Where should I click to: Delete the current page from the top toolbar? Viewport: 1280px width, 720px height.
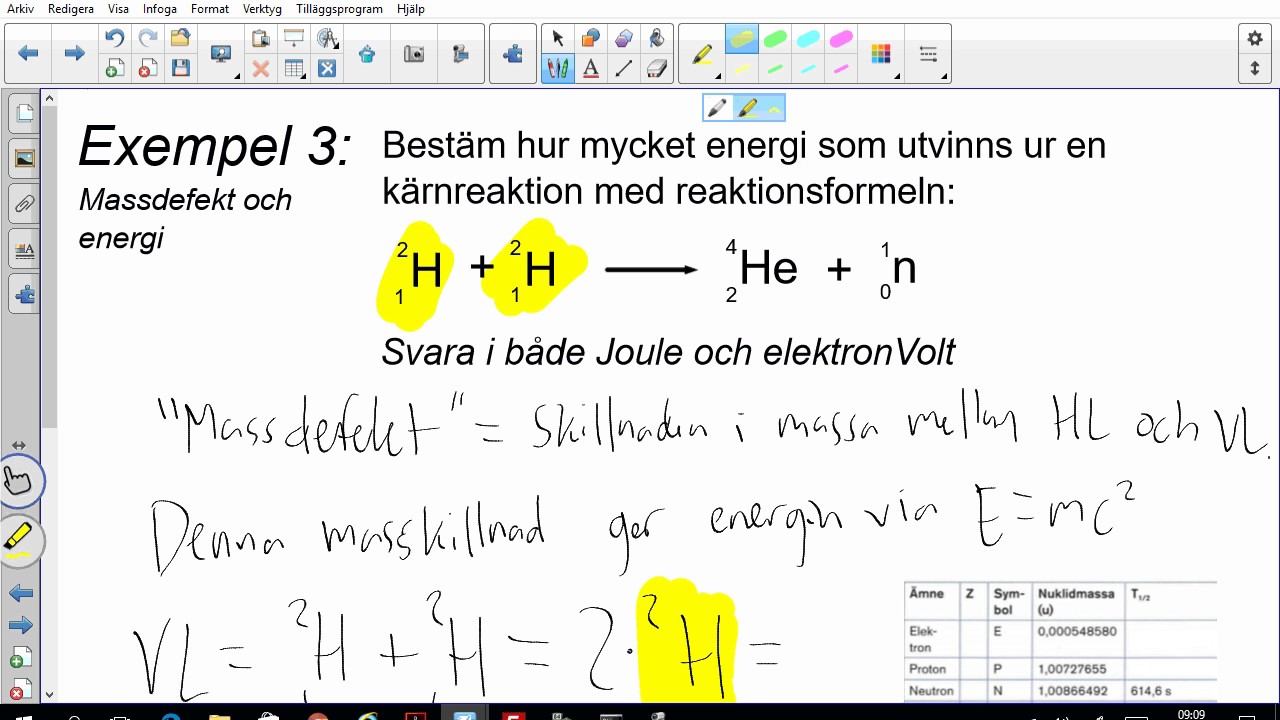[x=147, y=69]
